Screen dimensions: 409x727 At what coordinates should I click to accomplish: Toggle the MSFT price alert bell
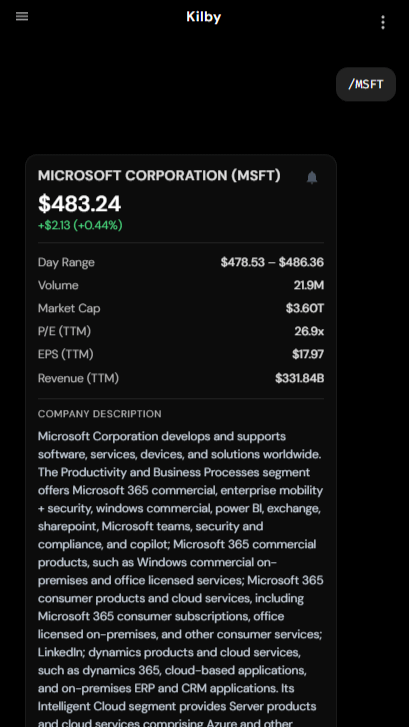point(312,178)
